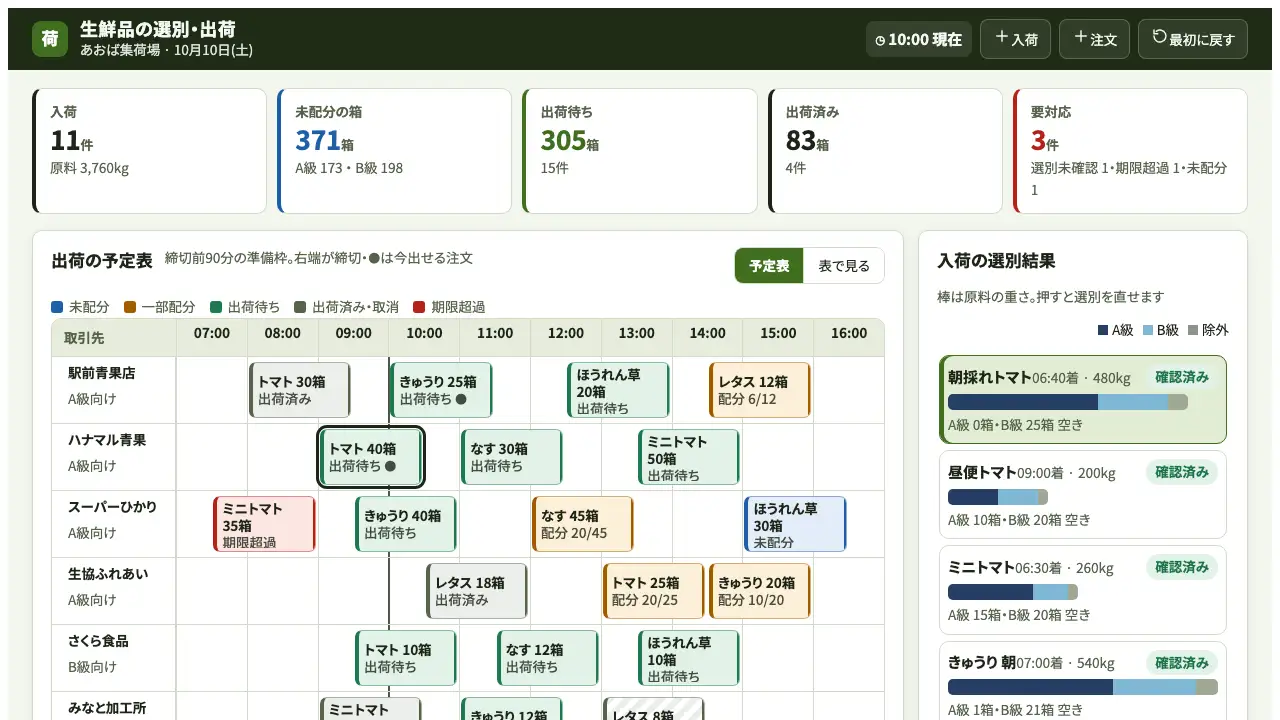Screen dimensions: 1280x720
Task: Click the 出荷済み・取消 gray legend swatch
Action: (300, 307)
